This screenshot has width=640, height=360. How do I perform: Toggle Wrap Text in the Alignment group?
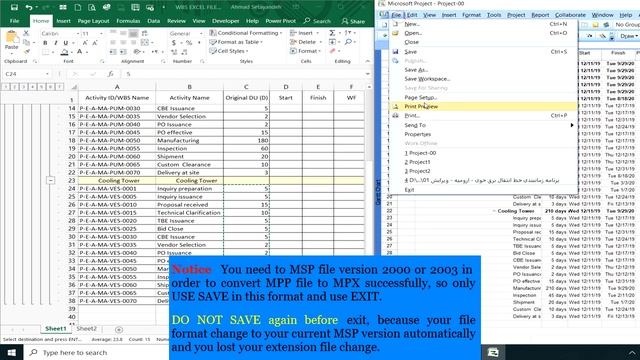145,33
